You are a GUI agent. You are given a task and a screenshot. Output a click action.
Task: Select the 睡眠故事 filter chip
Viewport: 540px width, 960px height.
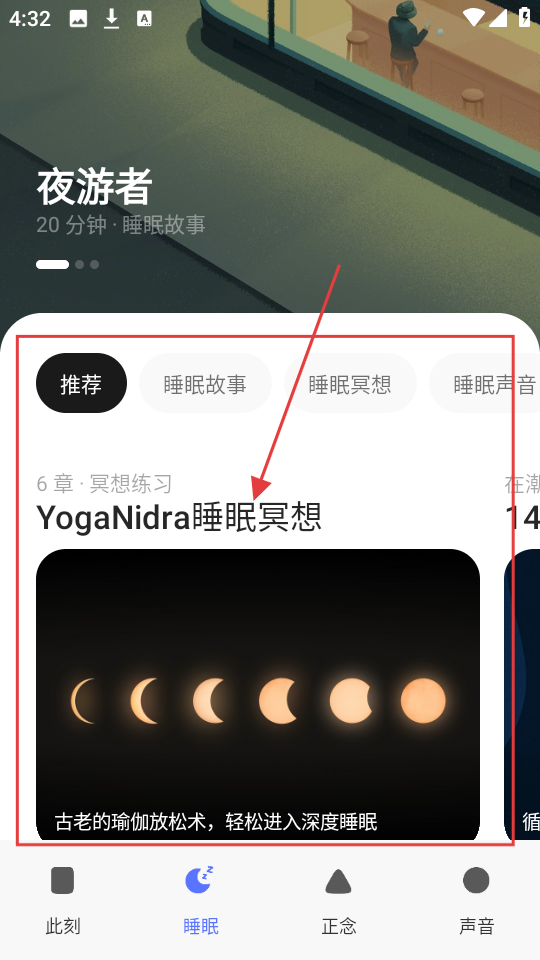(205, 383)
